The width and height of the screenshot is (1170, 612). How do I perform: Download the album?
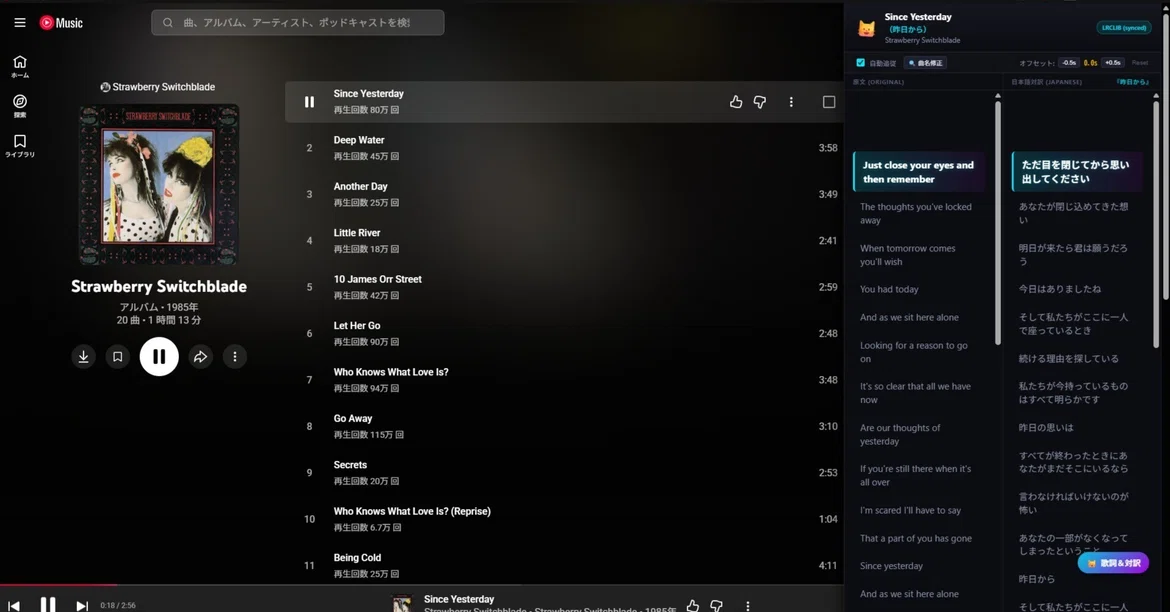(84, 357)
